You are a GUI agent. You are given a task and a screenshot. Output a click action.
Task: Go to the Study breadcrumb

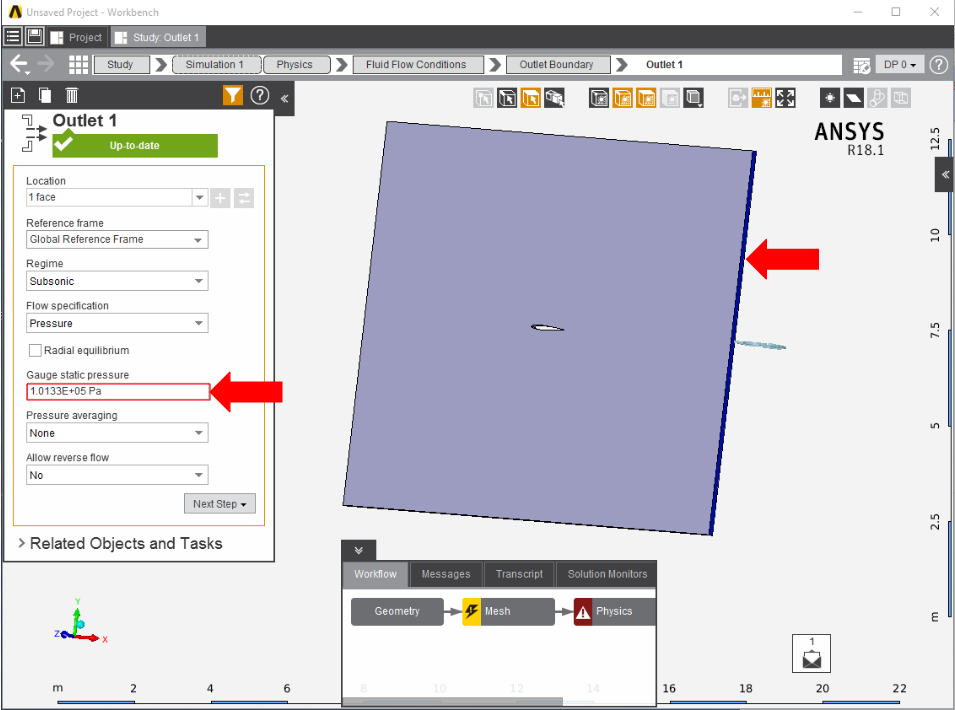tap(121, 65)
